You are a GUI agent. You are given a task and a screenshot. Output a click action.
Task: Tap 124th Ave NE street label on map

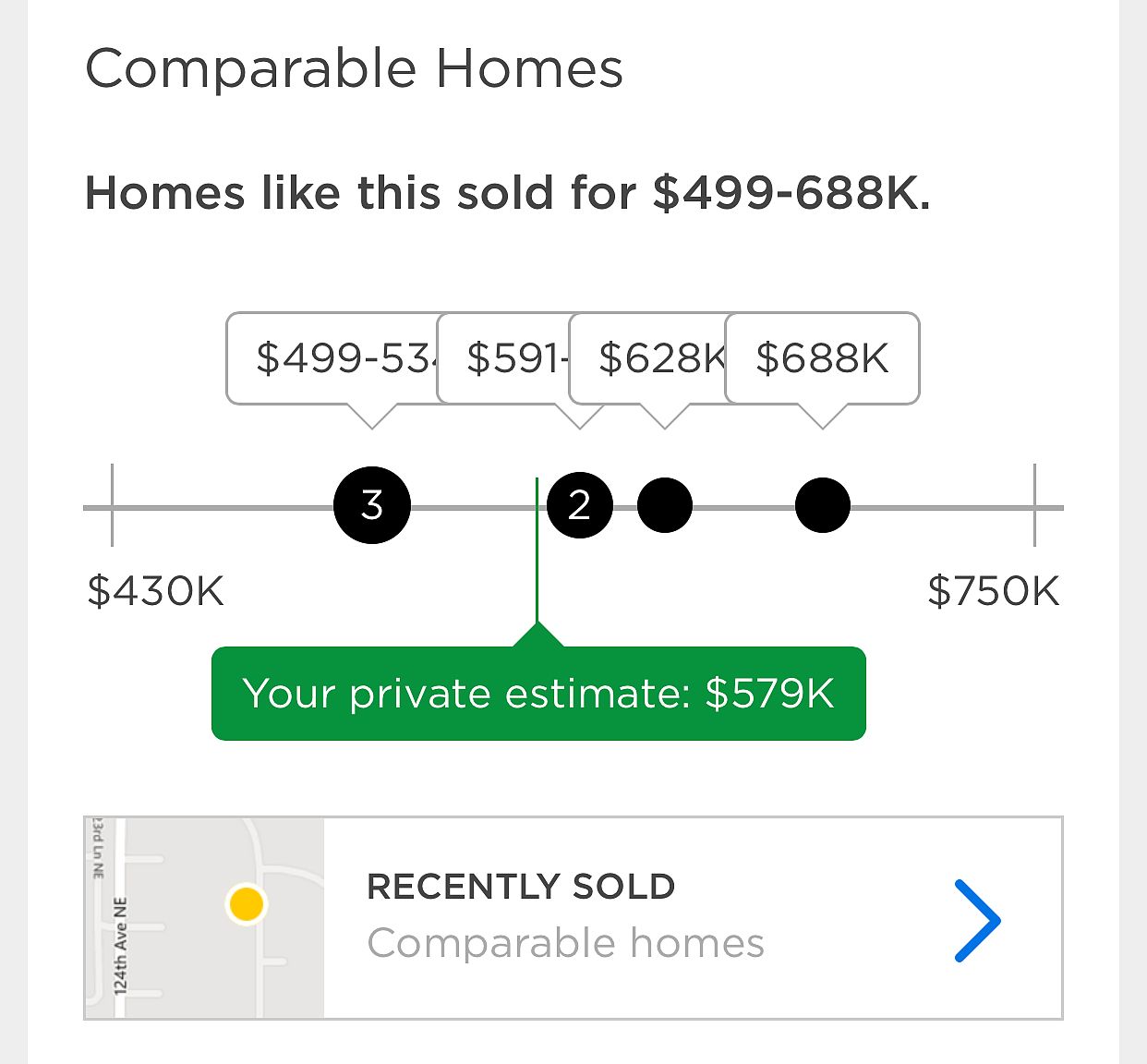pos(120,945)
